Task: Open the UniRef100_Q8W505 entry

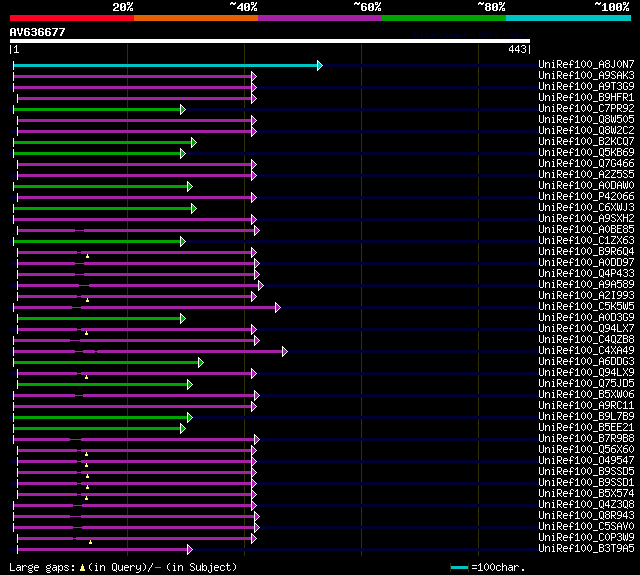Action: click(586, 120)
